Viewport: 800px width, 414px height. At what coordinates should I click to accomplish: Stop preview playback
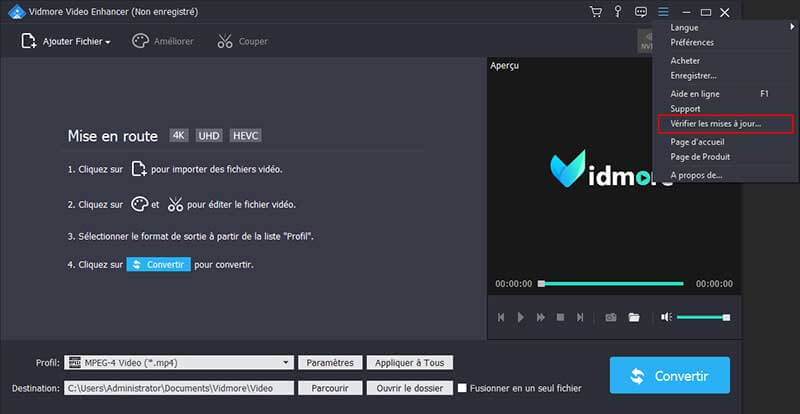[x=560, y=317]
